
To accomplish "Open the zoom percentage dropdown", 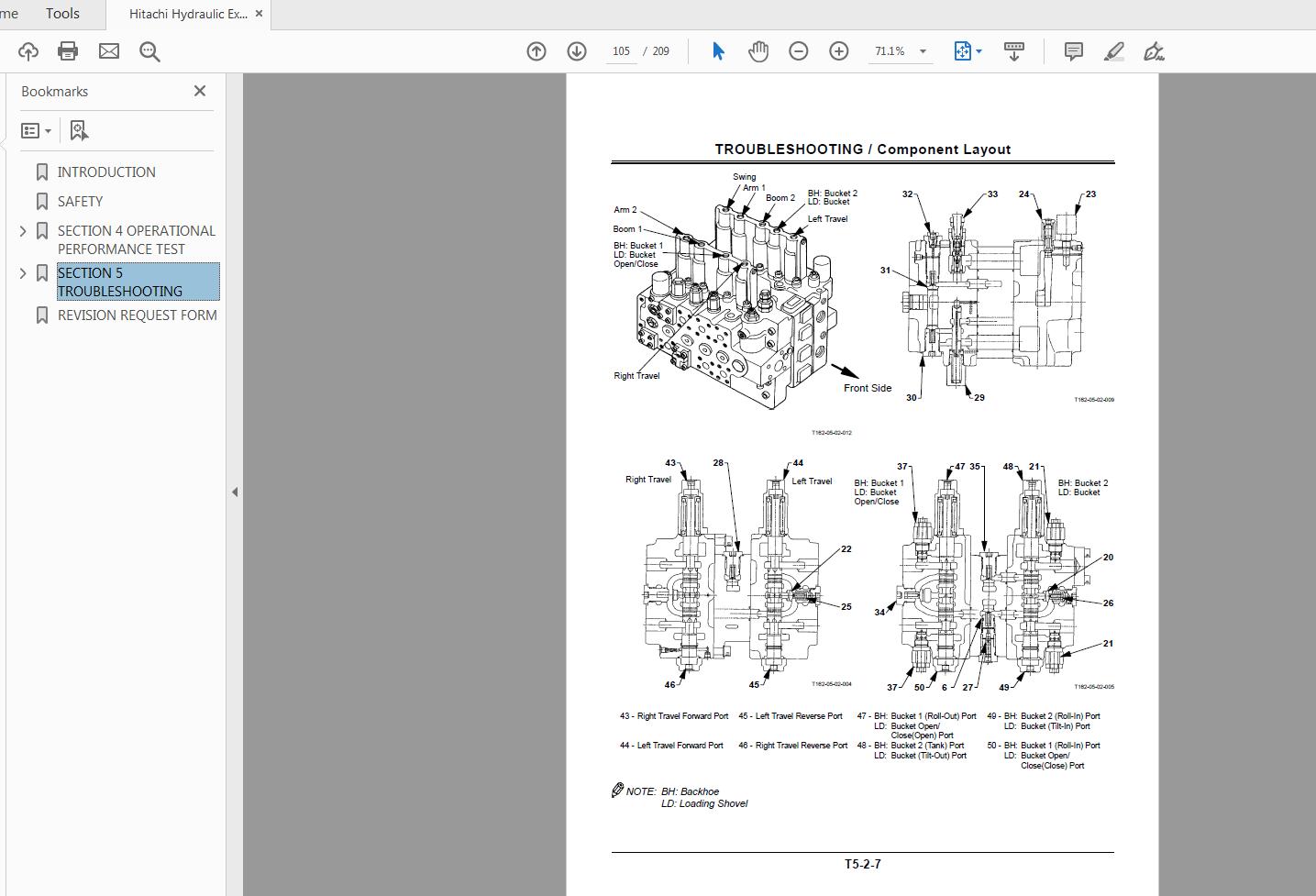I will [x=923, y=50].
